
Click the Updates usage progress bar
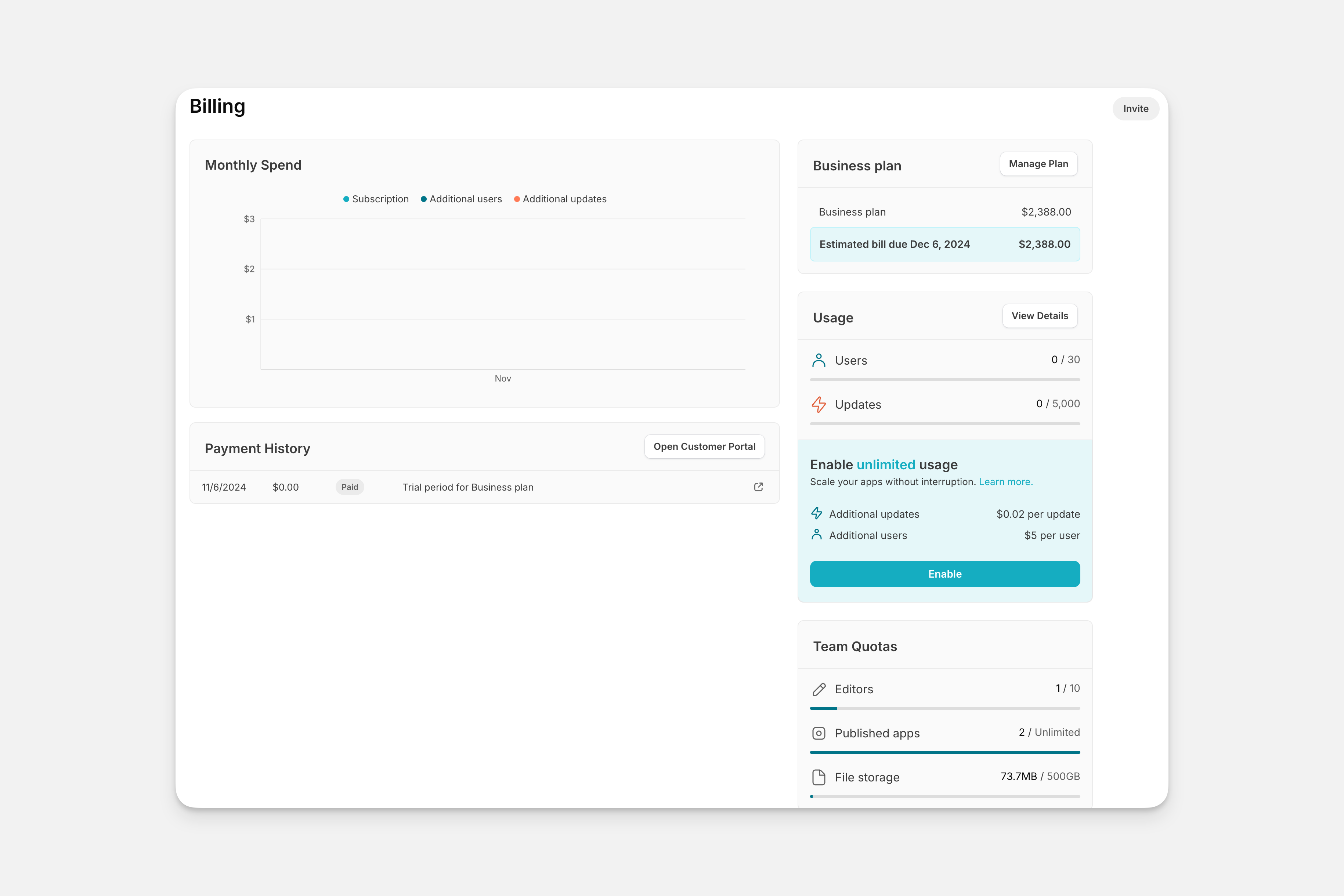(944, 423)
